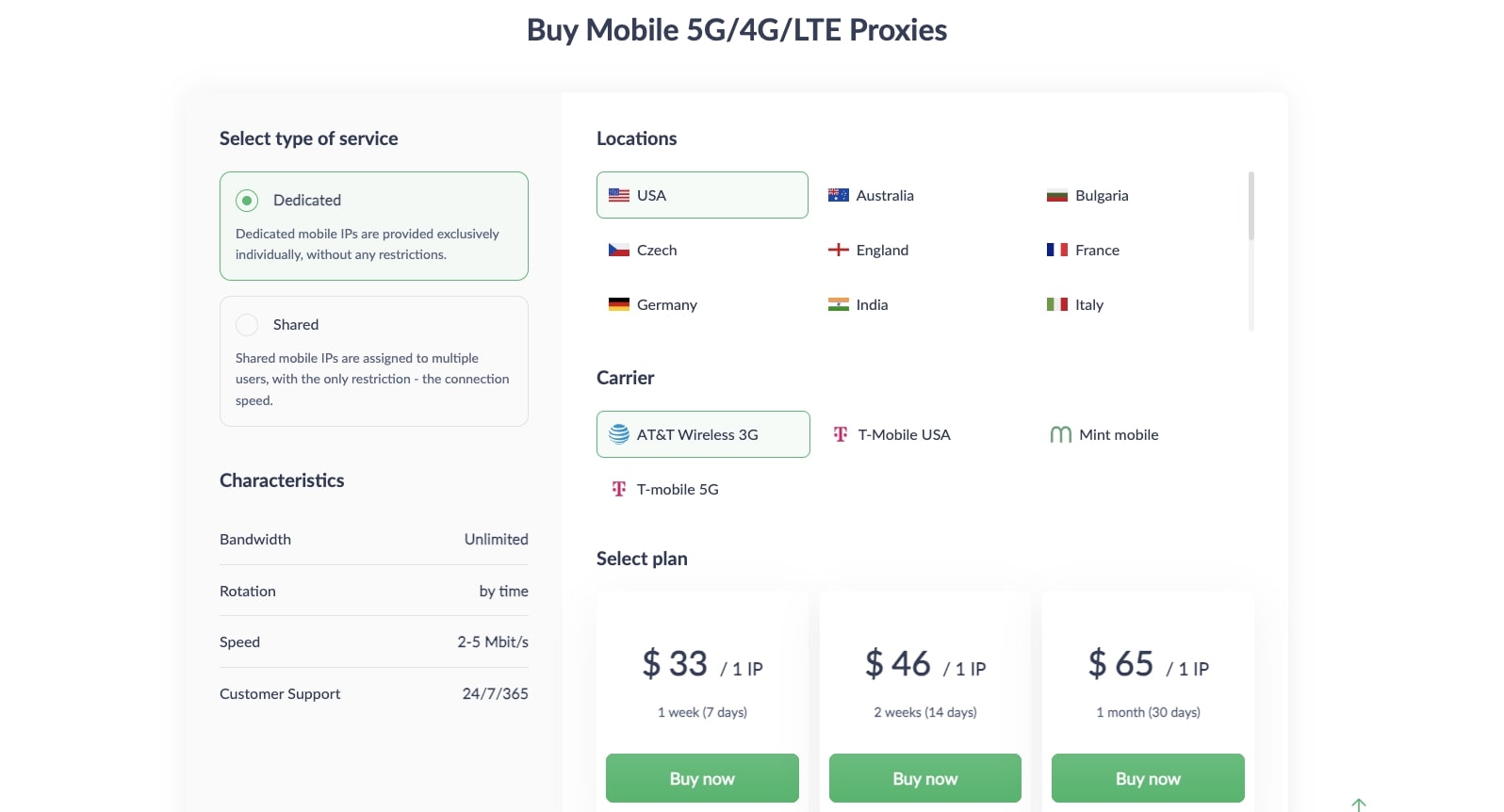Image resolution: width=1504 pixels, height=812 pixels.
Task: Select the Shared service radio button
Action: point(247,325)
